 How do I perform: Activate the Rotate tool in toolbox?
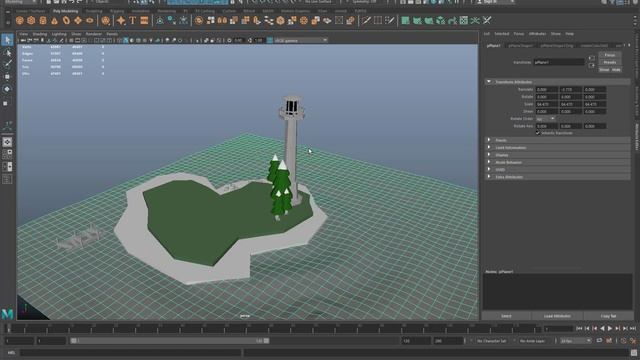[x=7, y=89]
